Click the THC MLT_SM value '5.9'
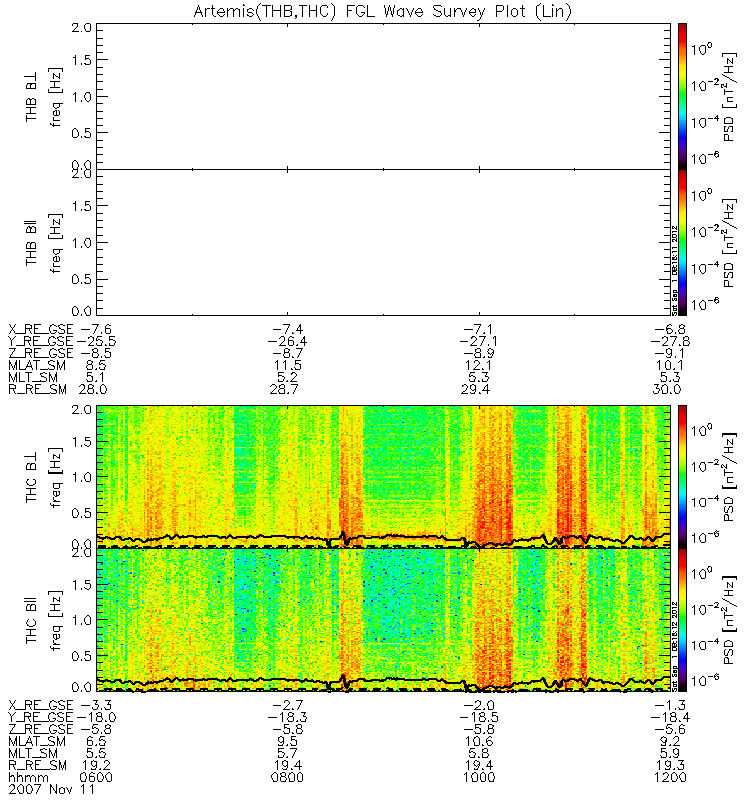750x800 pixels. tap(670, 754)
